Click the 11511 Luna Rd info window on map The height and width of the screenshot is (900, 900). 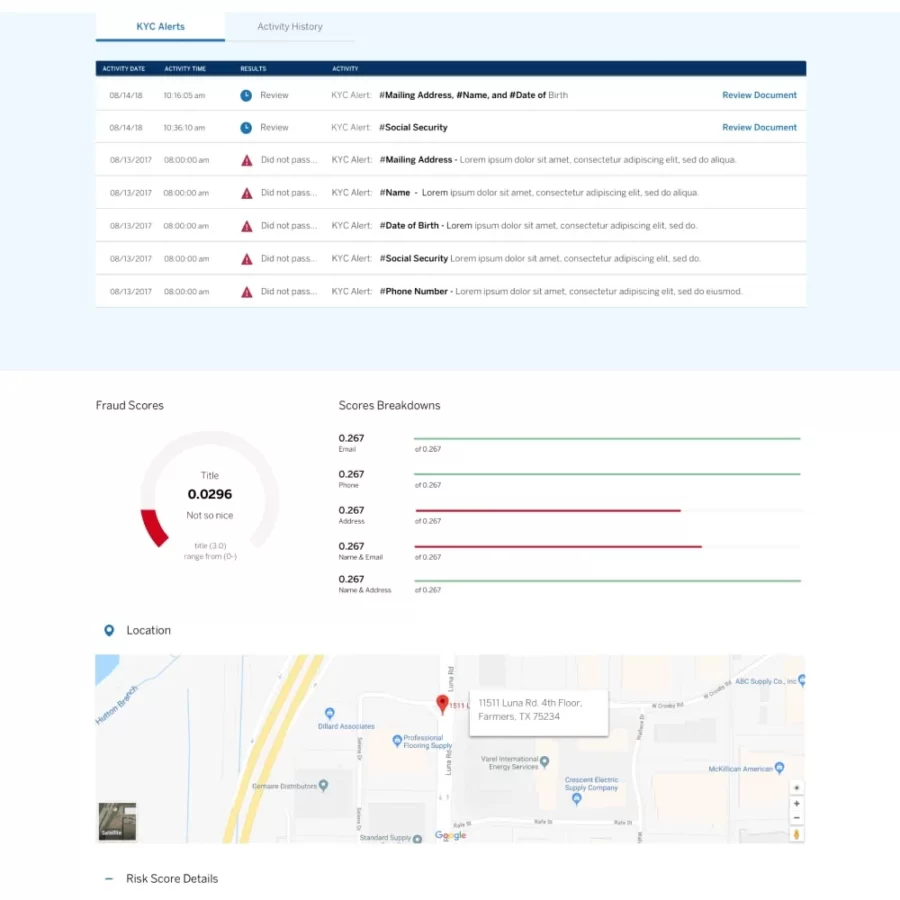[538, 710]
